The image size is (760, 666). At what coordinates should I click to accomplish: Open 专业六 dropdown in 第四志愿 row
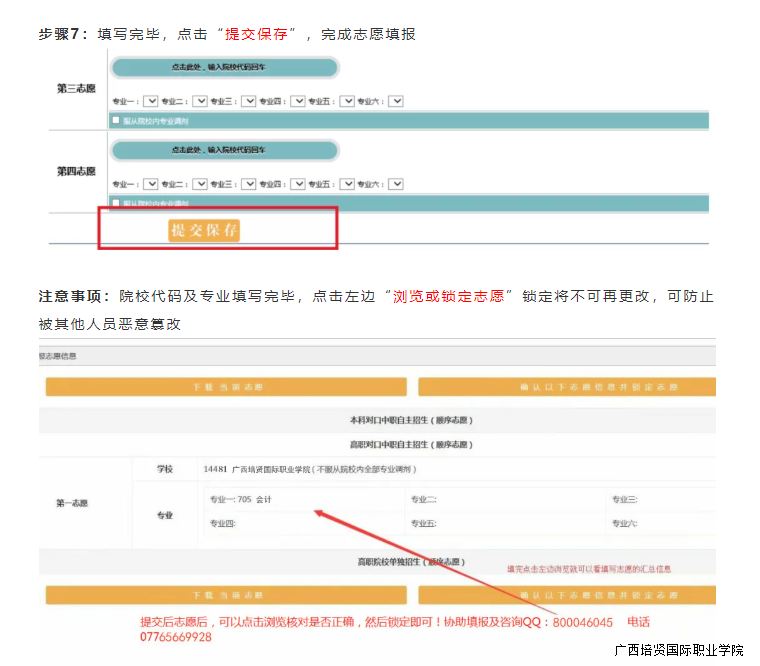(396, 184)
